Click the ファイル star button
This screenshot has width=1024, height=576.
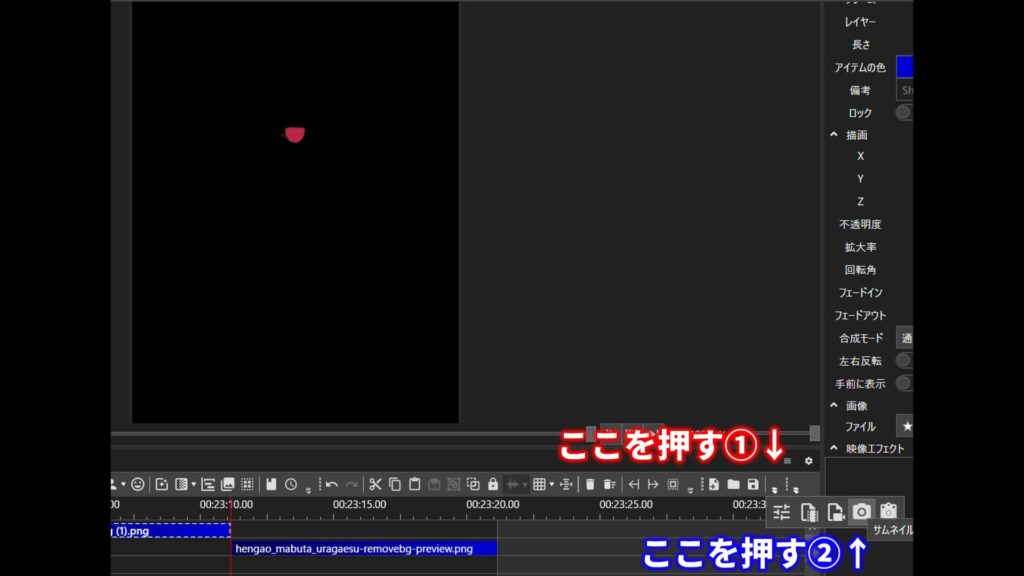[x=905, y=427]
